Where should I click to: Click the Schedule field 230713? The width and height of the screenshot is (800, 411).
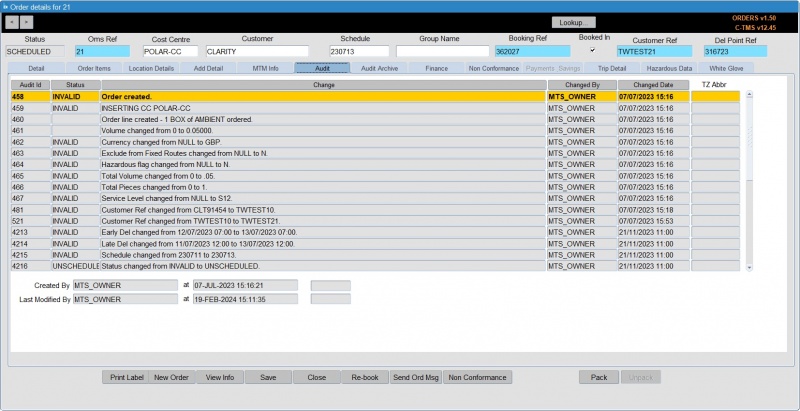click(x=359, y=52)
